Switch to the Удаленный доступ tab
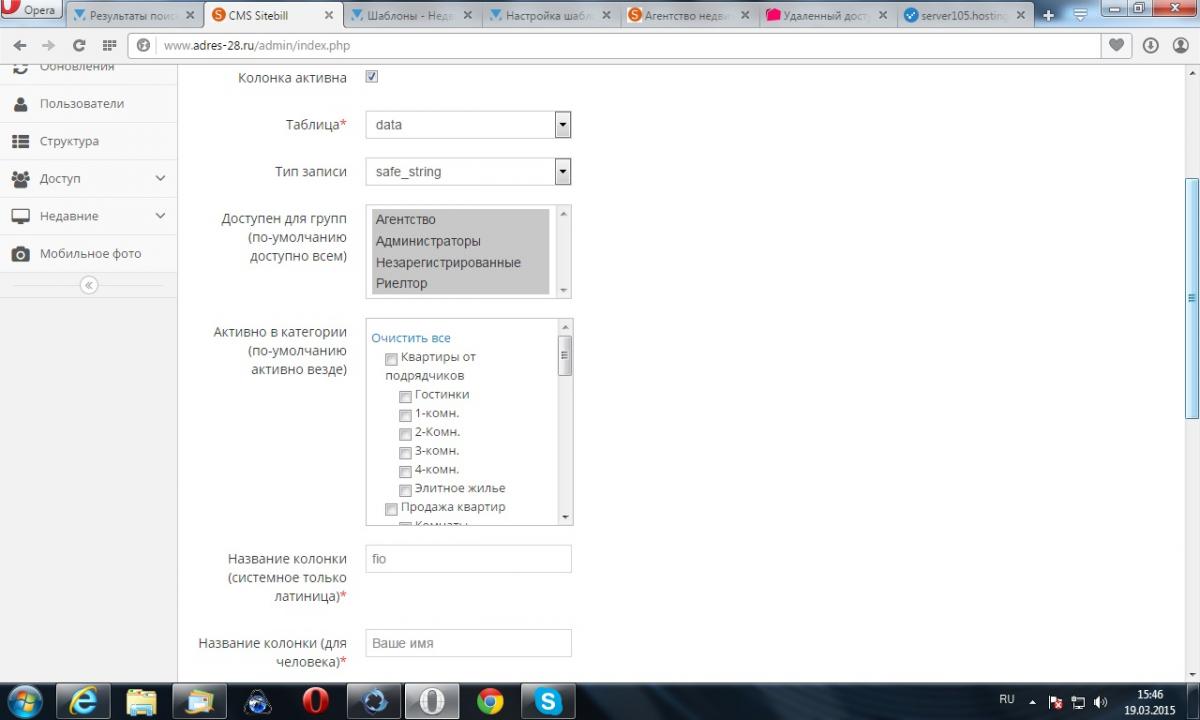The width and height of the screenshot is (1200, 720). [828, 16]
